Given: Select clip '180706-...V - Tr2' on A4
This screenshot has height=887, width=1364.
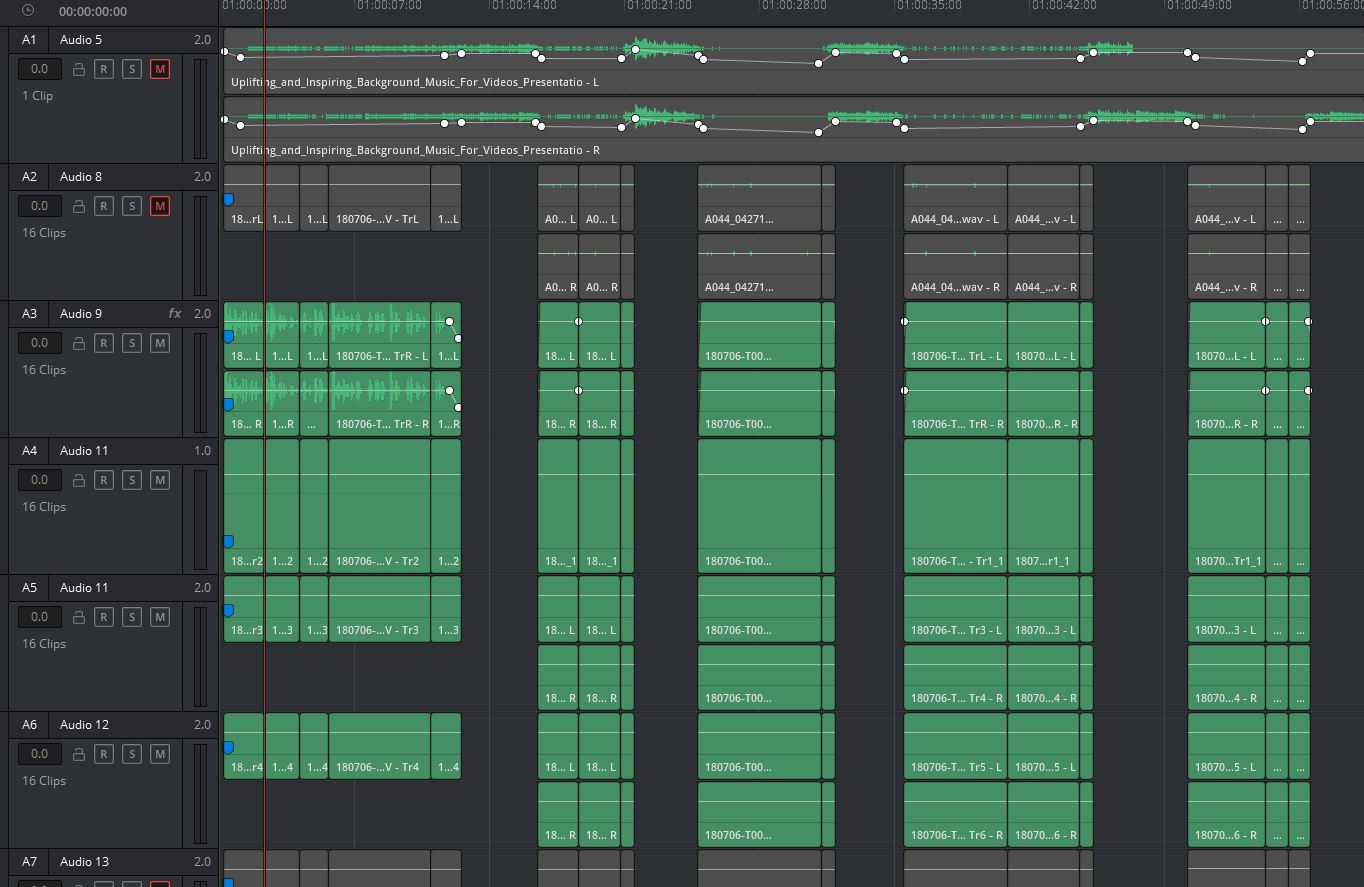Looking at the screenshot, I should point(379,506).
